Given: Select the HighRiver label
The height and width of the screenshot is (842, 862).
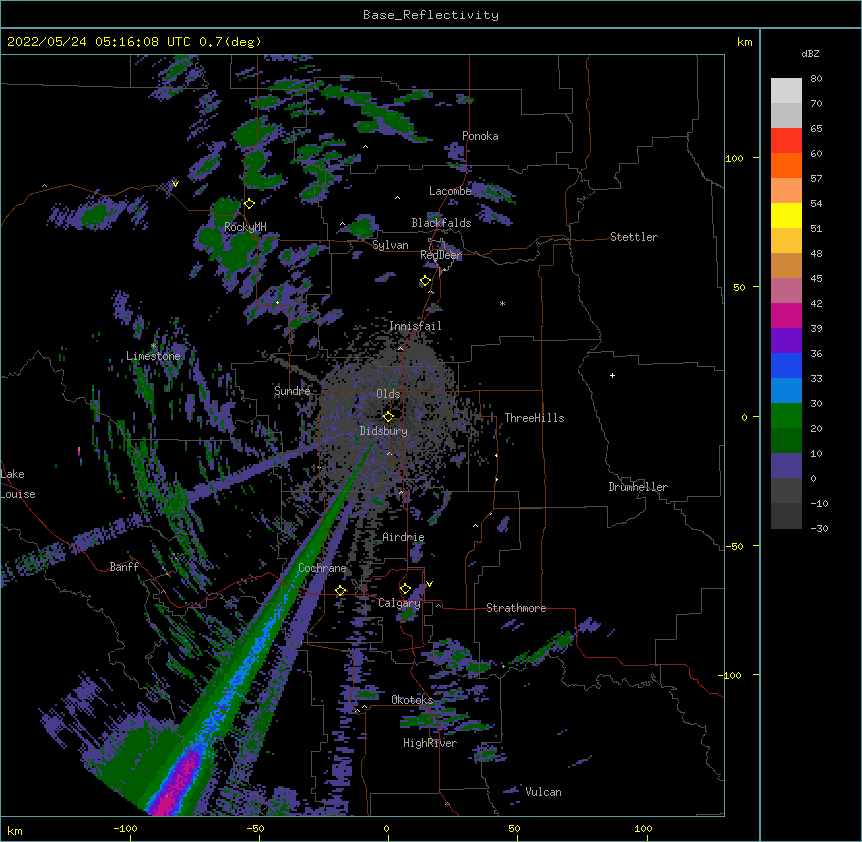Looking at the screenshot, I should tap(430, 743).
